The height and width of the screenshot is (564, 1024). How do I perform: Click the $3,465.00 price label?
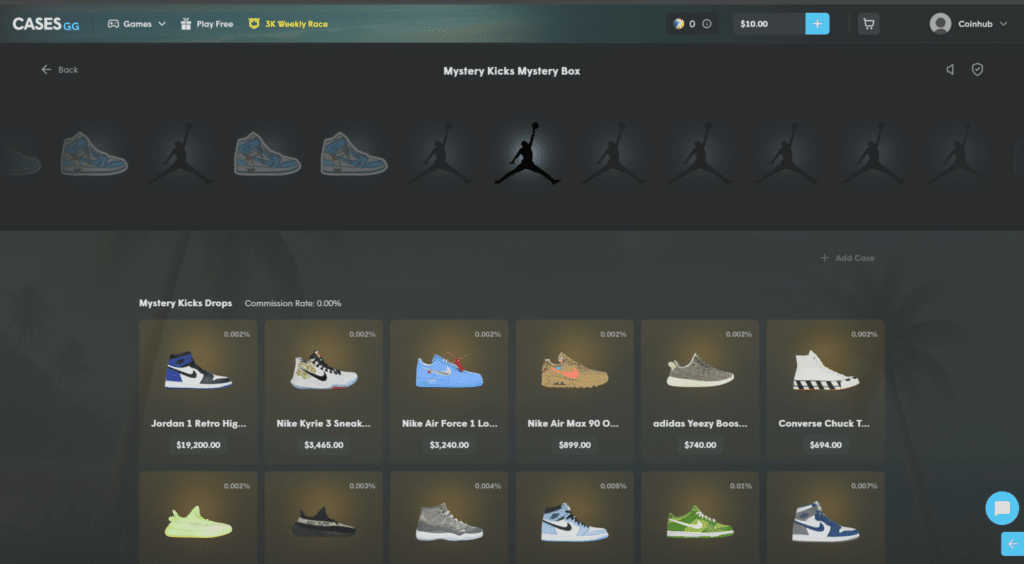(x=323, y=445)
